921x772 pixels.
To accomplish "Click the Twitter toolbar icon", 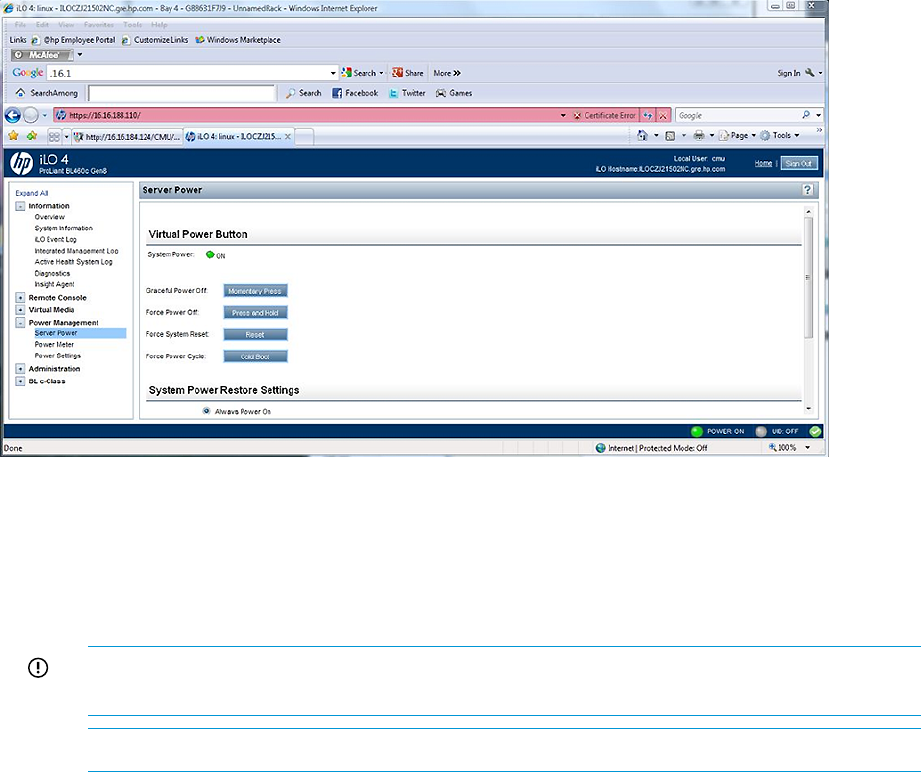I will 407,93.
